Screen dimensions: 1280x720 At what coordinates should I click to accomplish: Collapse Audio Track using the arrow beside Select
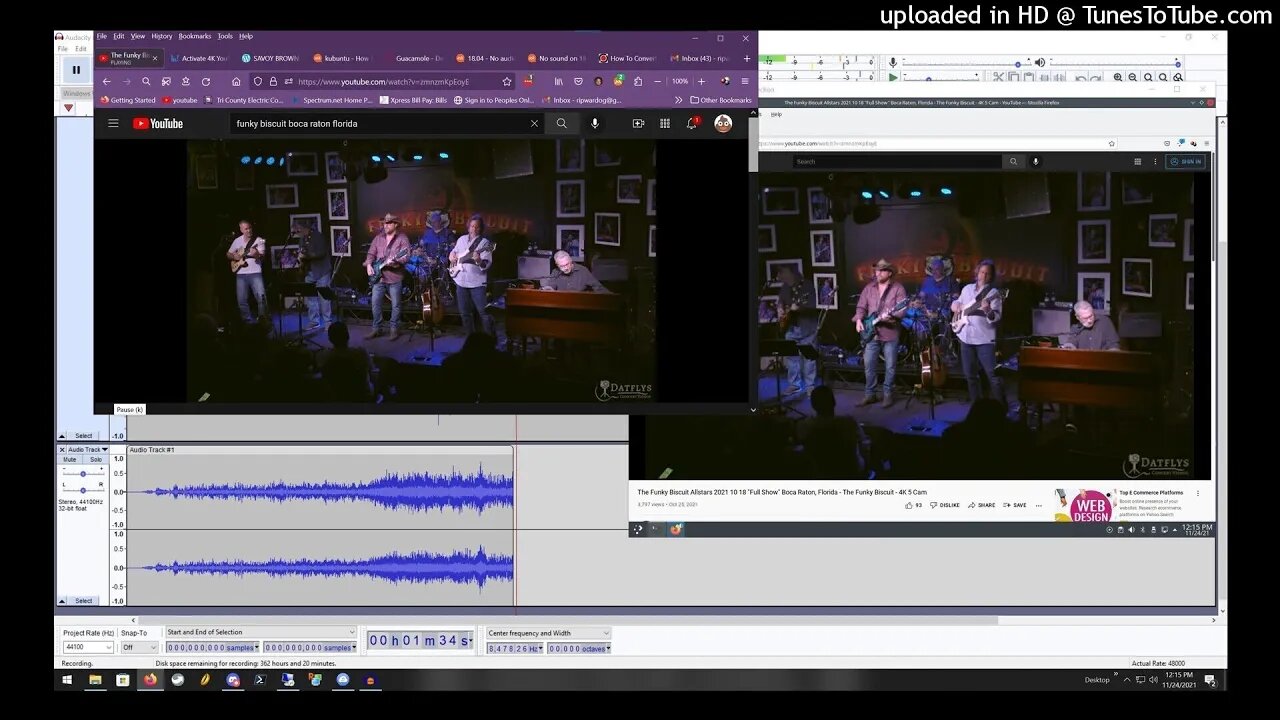(62, 601)
